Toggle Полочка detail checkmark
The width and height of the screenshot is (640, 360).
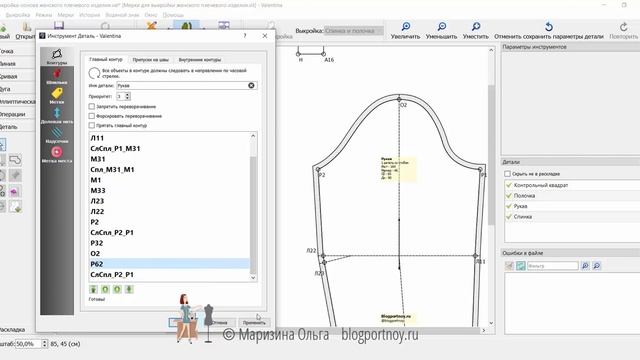point(509,196)
